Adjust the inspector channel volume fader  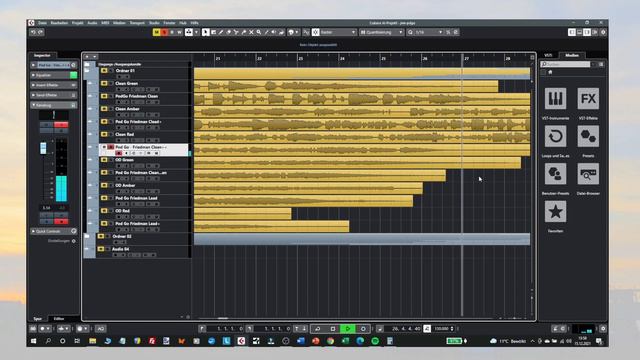[x=43, y=148]
